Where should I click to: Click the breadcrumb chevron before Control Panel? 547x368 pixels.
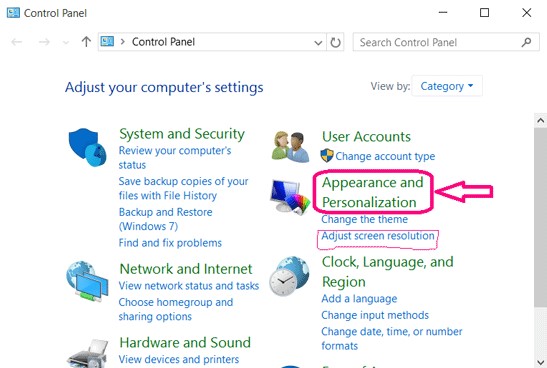122,42
